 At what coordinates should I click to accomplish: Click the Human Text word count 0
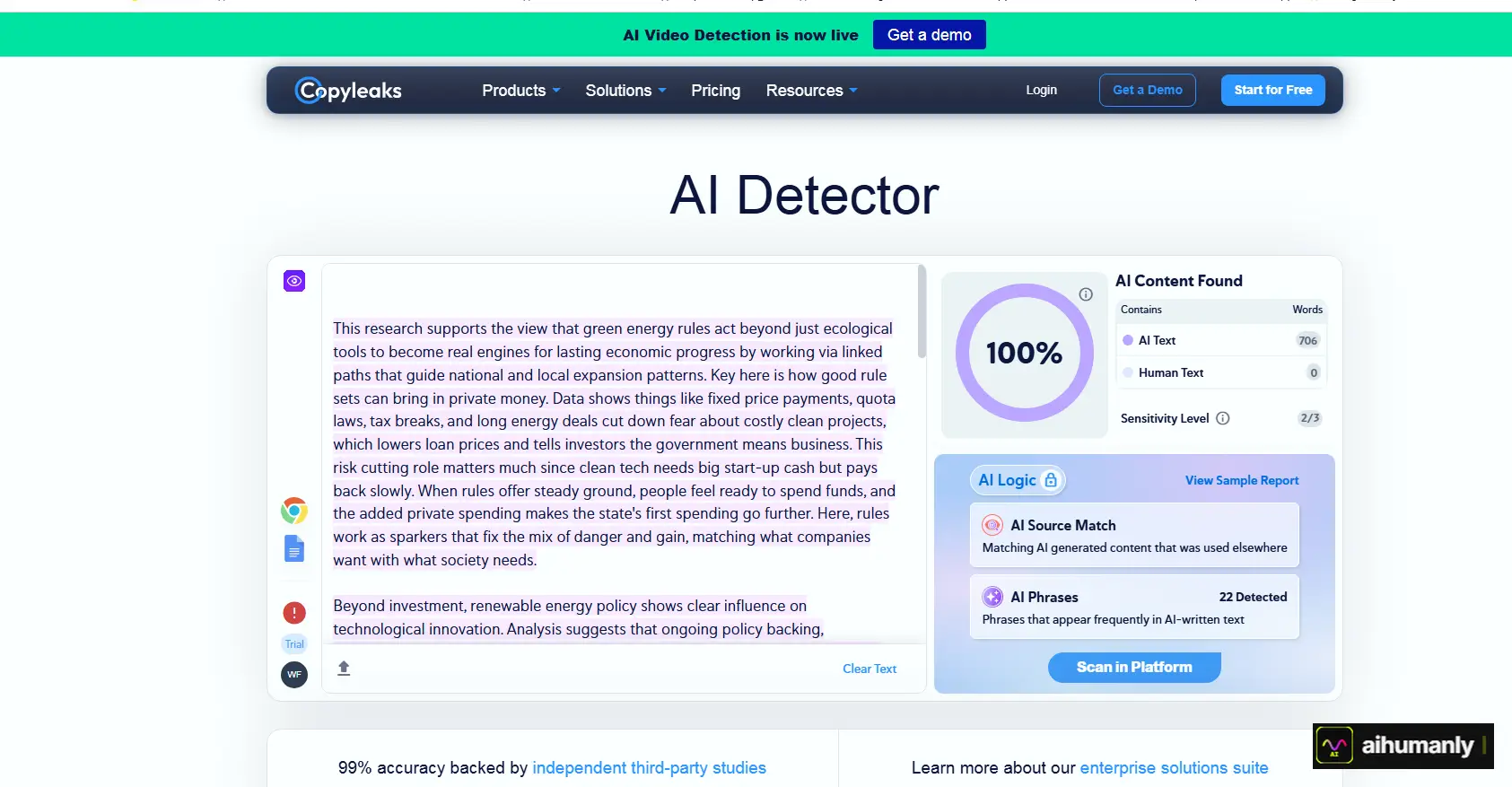coord(1314,372)
